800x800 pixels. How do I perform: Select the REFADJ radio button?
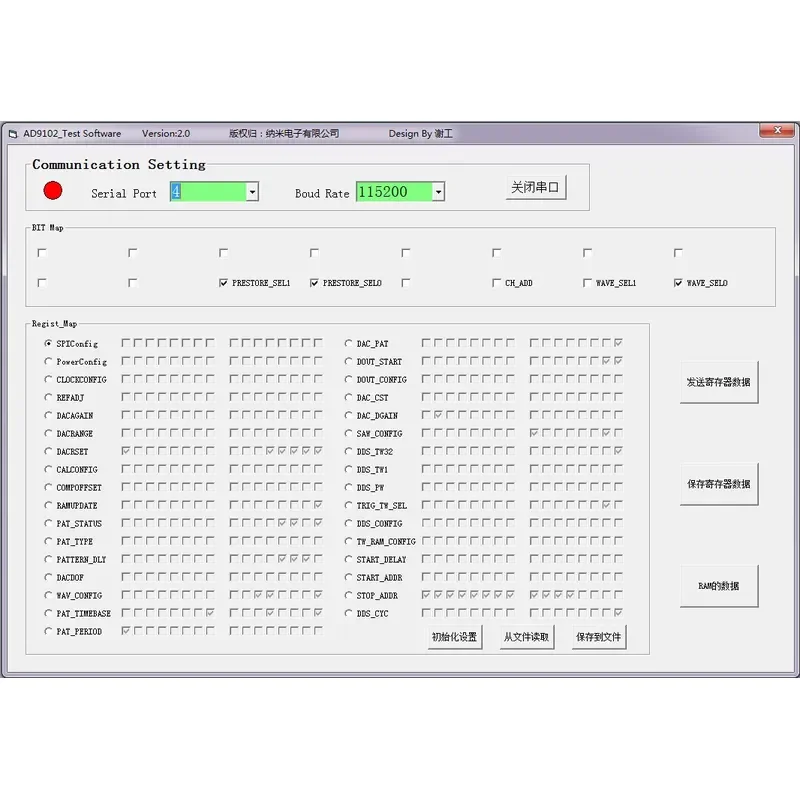(x=48, y=397)
